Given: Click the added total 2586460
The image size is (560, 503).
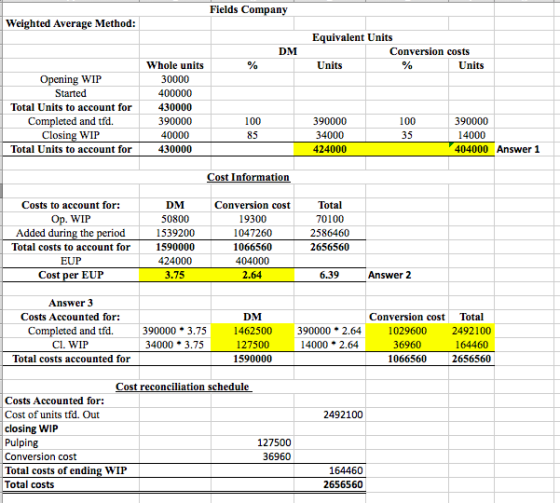Looking at the screenshot, I should 330,233.
